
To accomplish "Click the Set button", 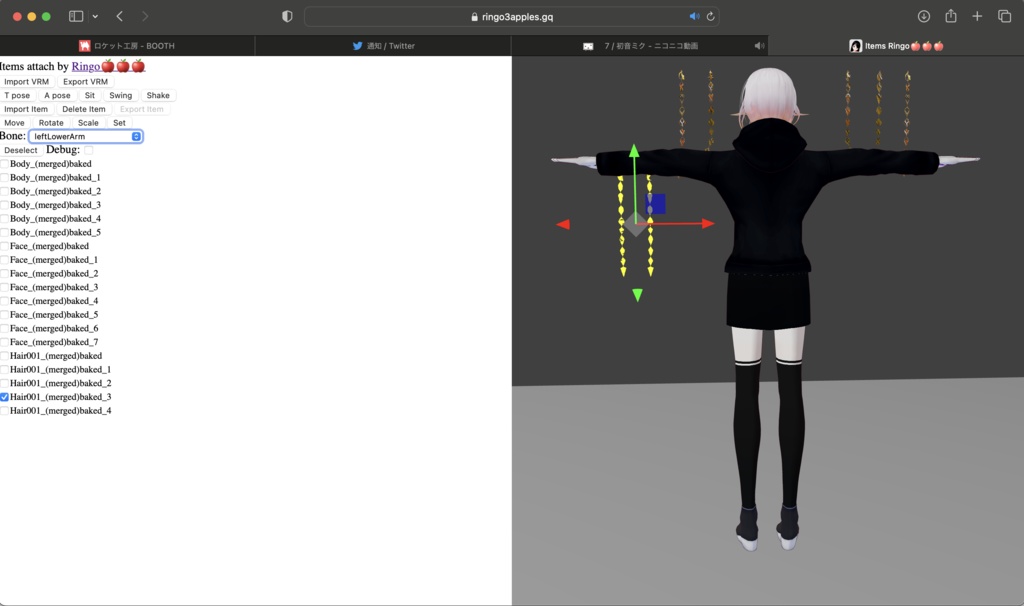I will [x=120, y=123].
